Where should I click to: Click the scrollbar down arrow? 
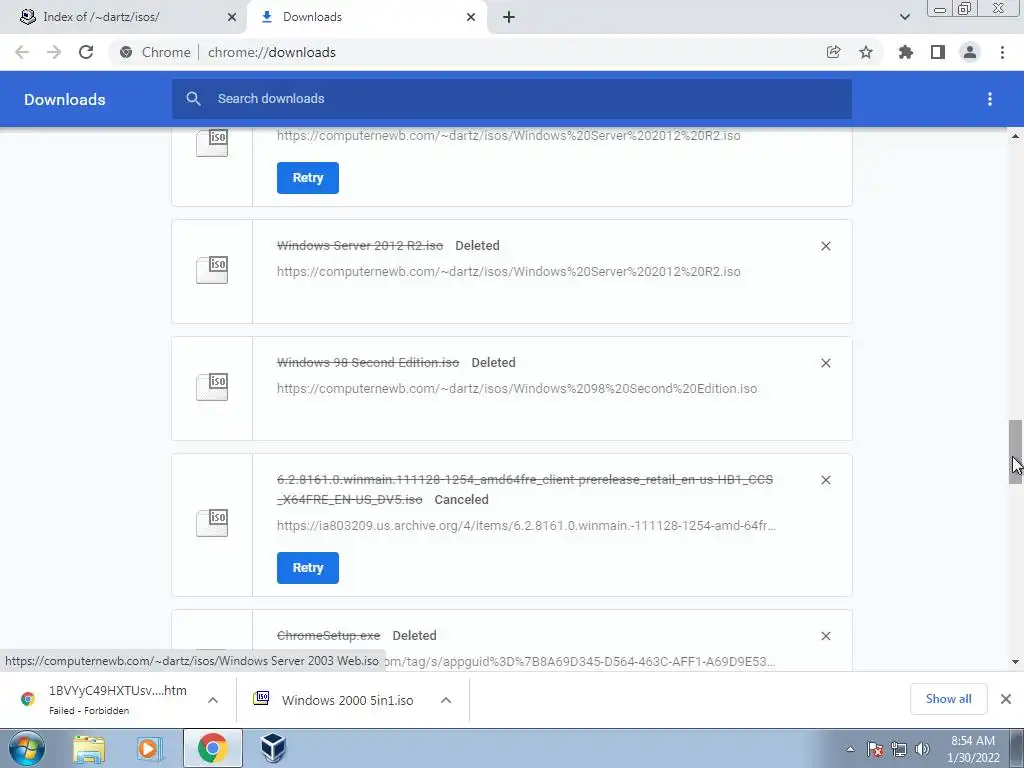click(1015, 662)
